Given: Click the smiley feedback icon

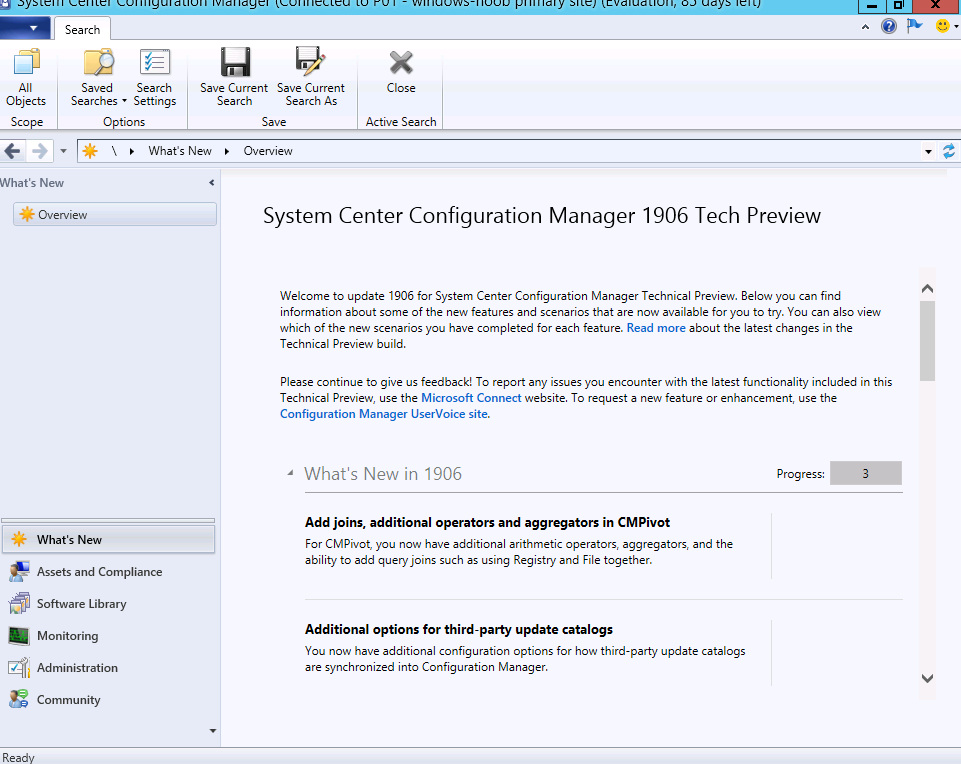Looking at the screenshot, I should [x=943, y=26].
